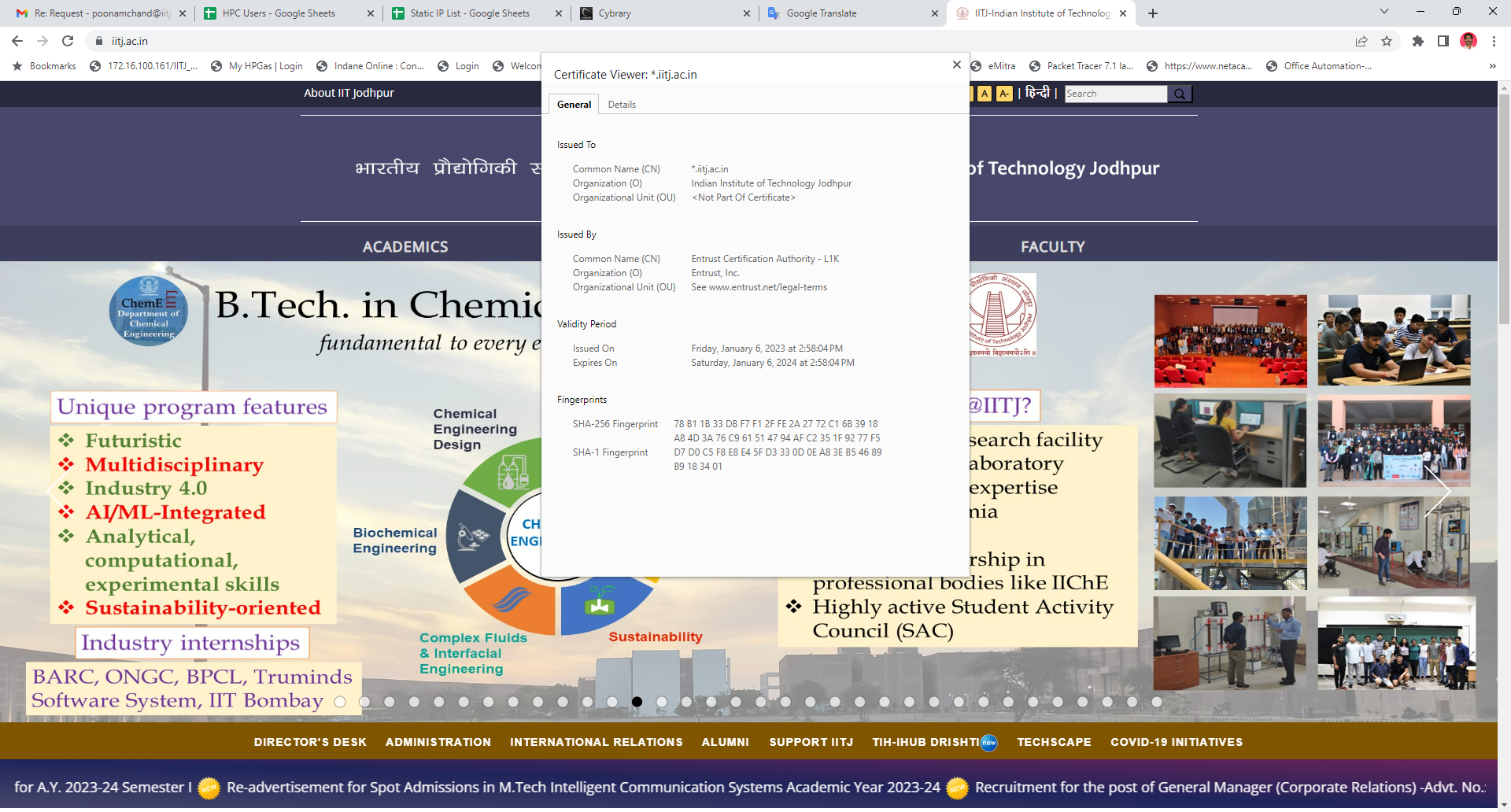Reload the iitj.ac.in page
This screenshot has width=1511, height=812.
click(68, 41)
